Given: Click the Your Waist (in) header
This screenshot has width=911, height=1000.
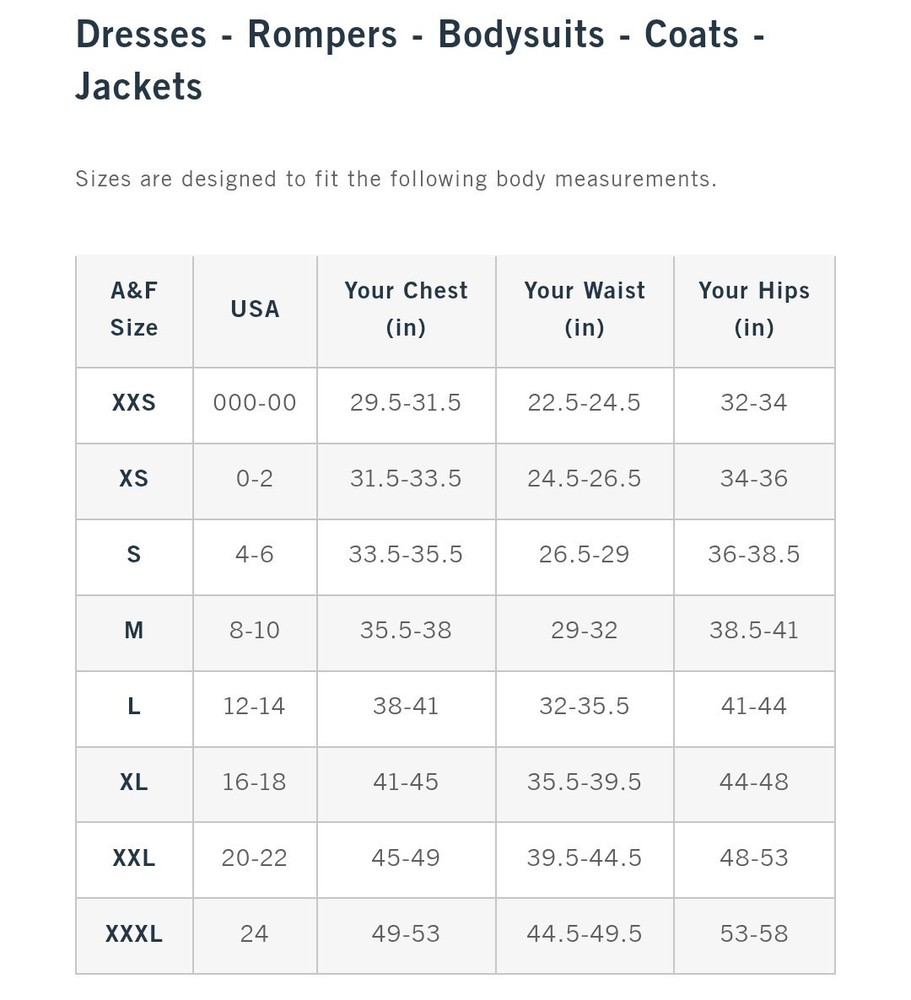Looking at the screenshot, I should (584, 309).
